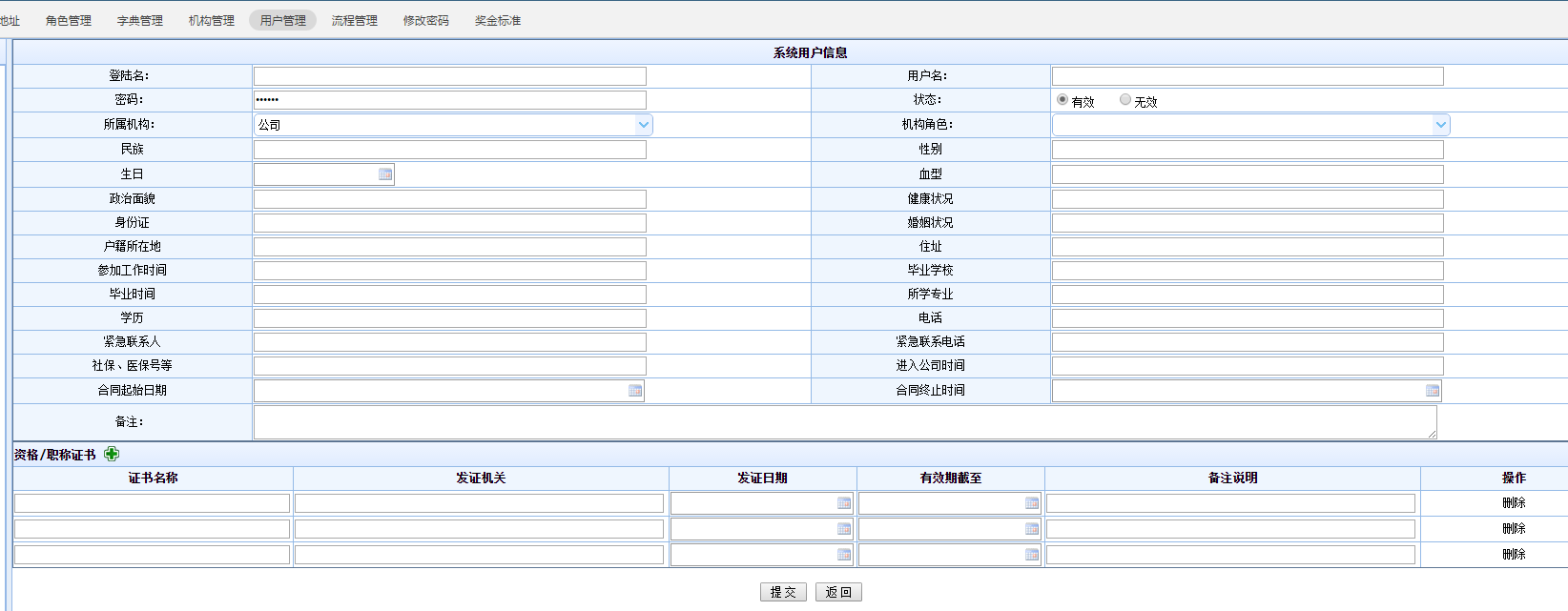Select the 无效 status radio button
The image size is (1568, 611).
point(1125,99)
